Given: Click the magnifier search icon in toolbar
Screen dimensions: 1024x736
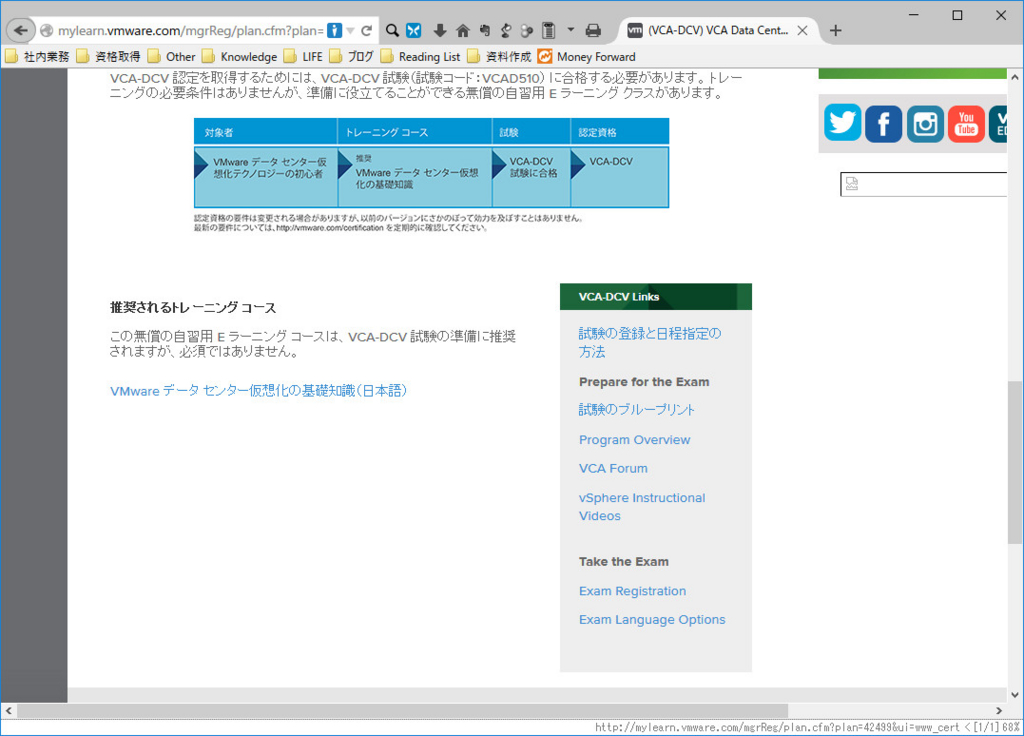Looking at the screenshot, I should 392,31.
